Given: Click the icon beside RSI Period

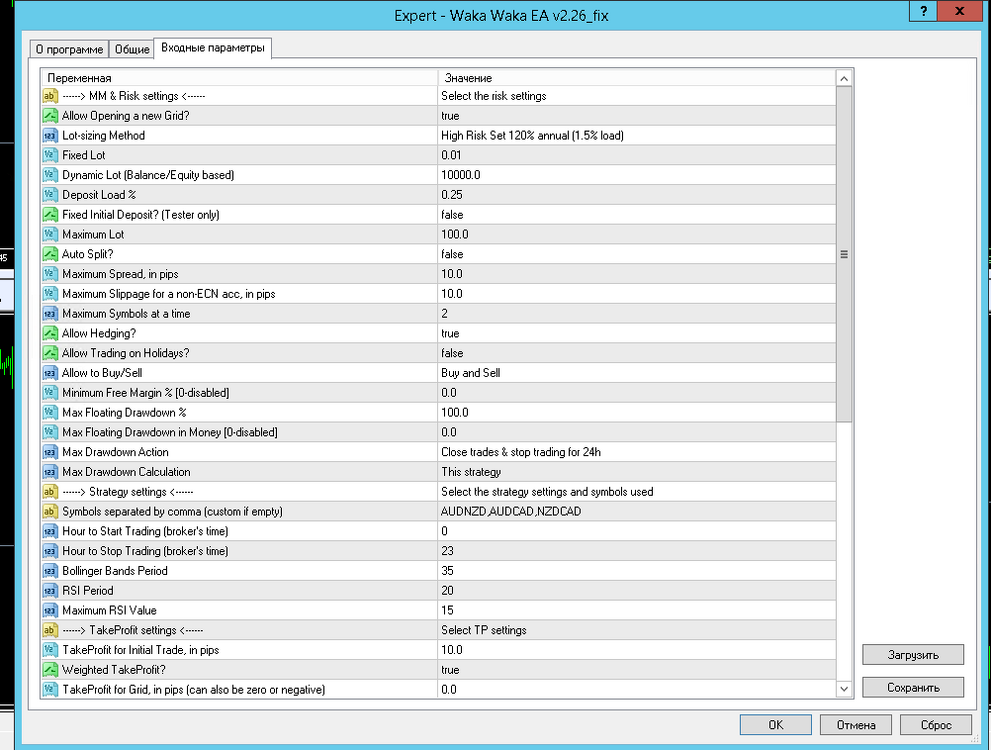Looking at the screenshot, I should point(50,591).
